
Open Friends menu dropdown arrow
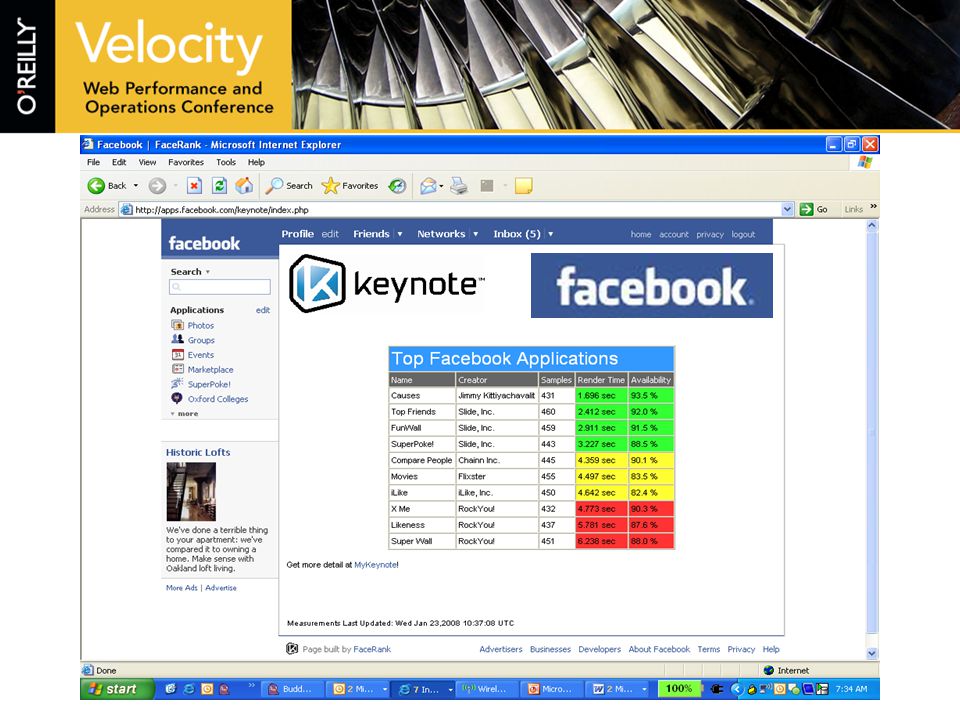coord(400,234)
